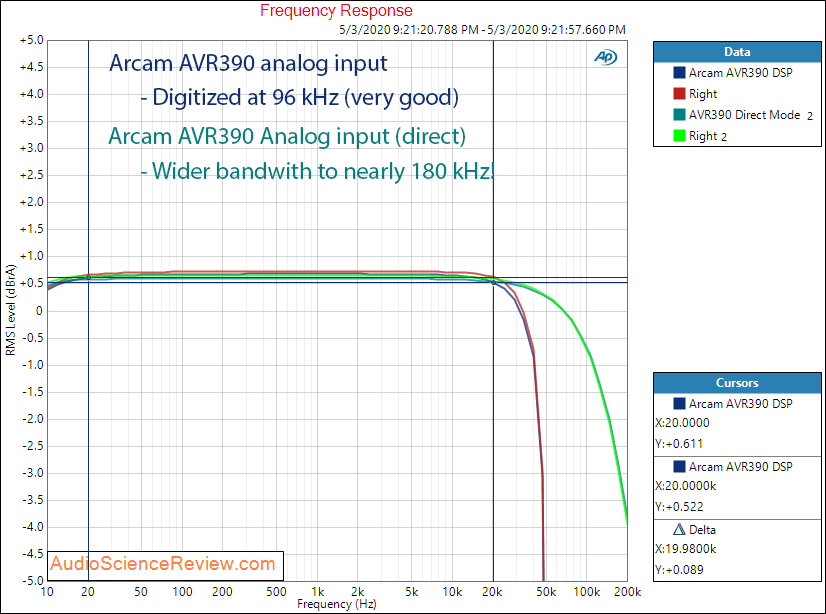Click the "+2.5" label on the level axis
Screen dimensions: 826x614
(32, 175)
